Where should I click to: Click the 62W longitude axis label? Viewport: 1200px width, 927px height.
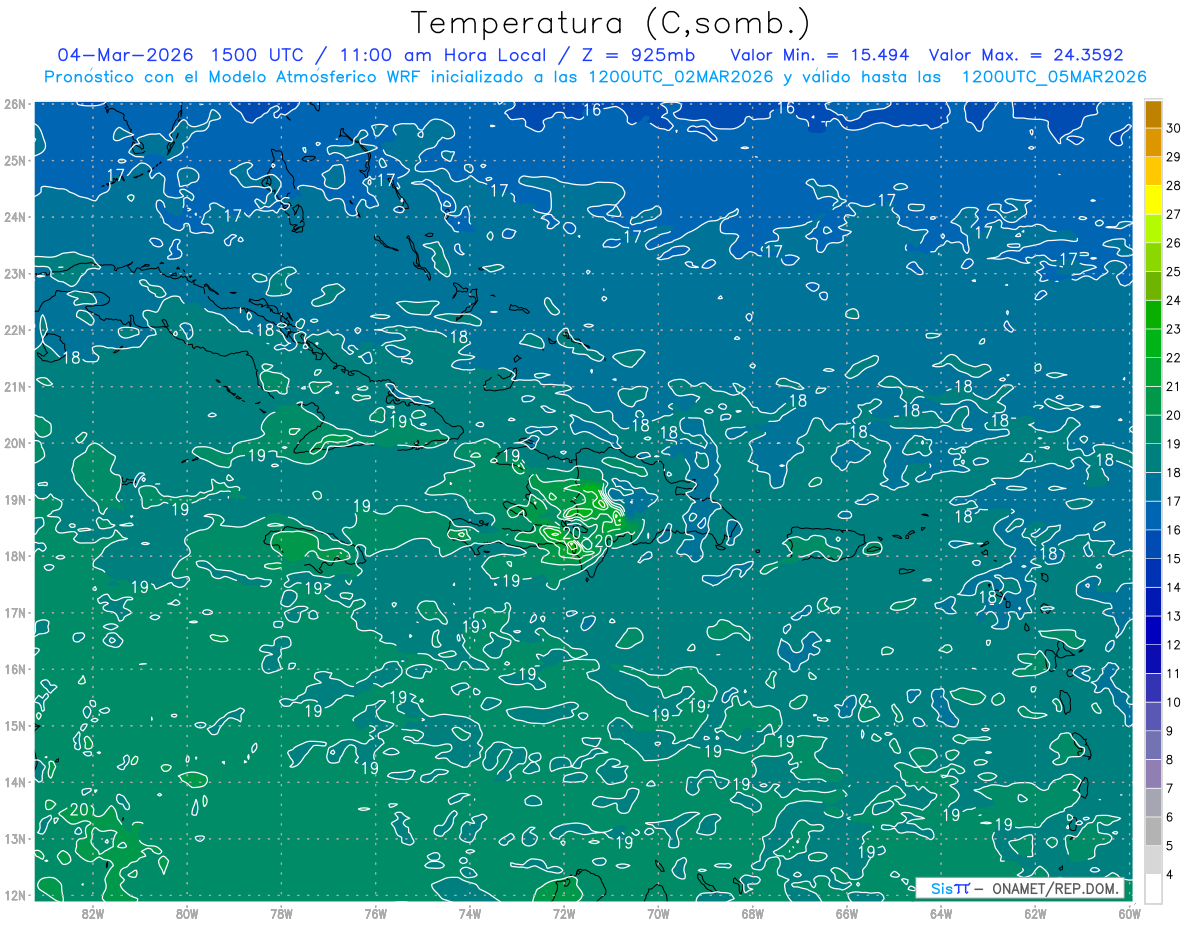tap(1036, 913)
